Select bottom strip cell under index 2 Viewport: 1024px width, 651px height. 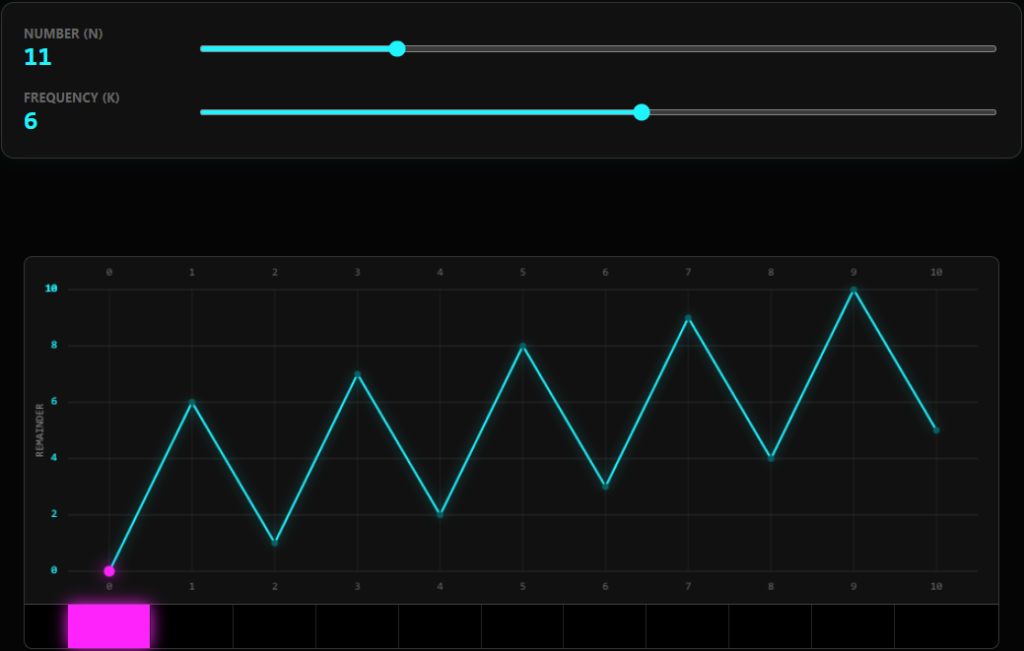275,627
